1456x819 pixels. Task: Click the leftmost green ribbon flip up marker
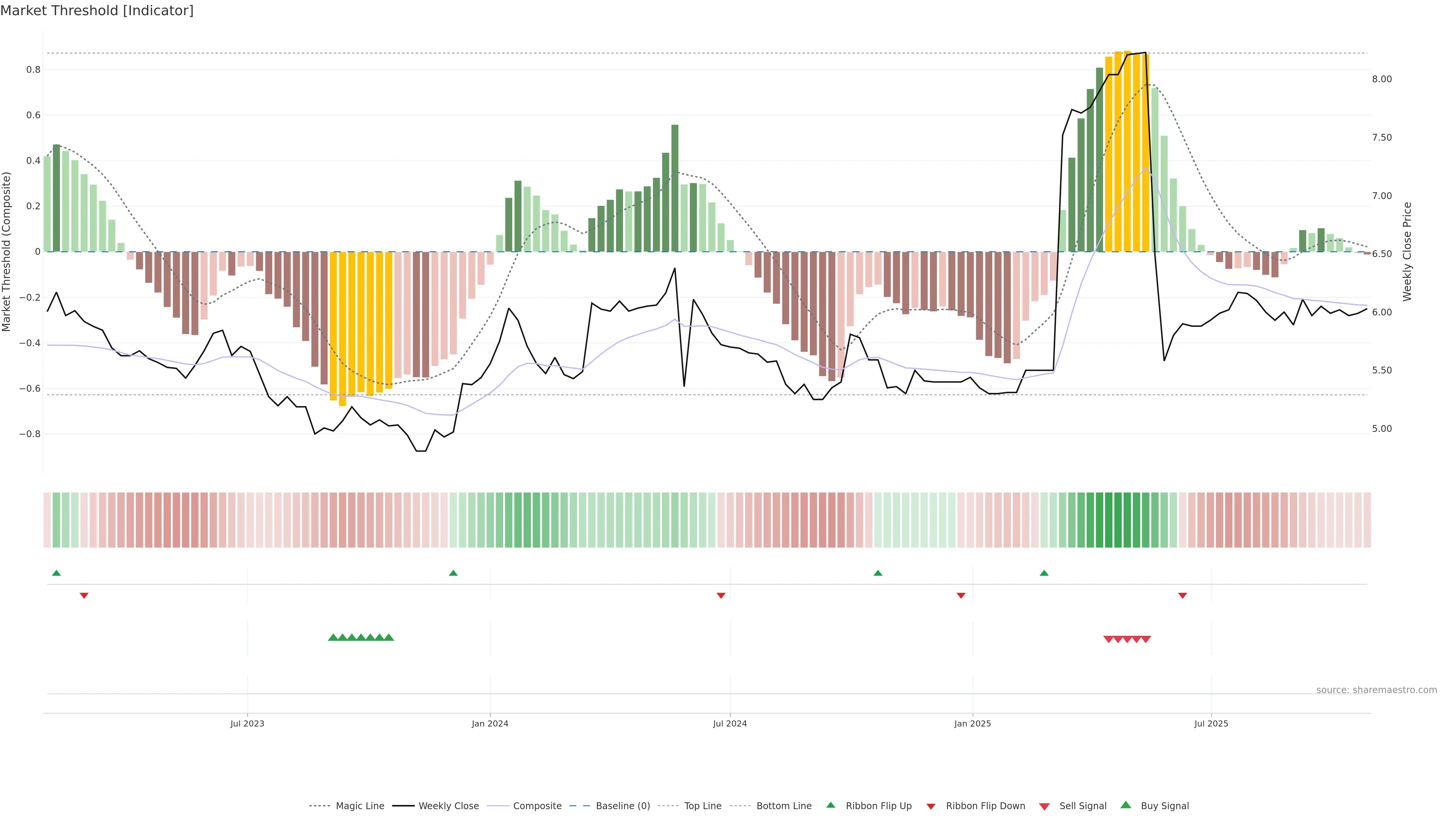coord(56,573)
